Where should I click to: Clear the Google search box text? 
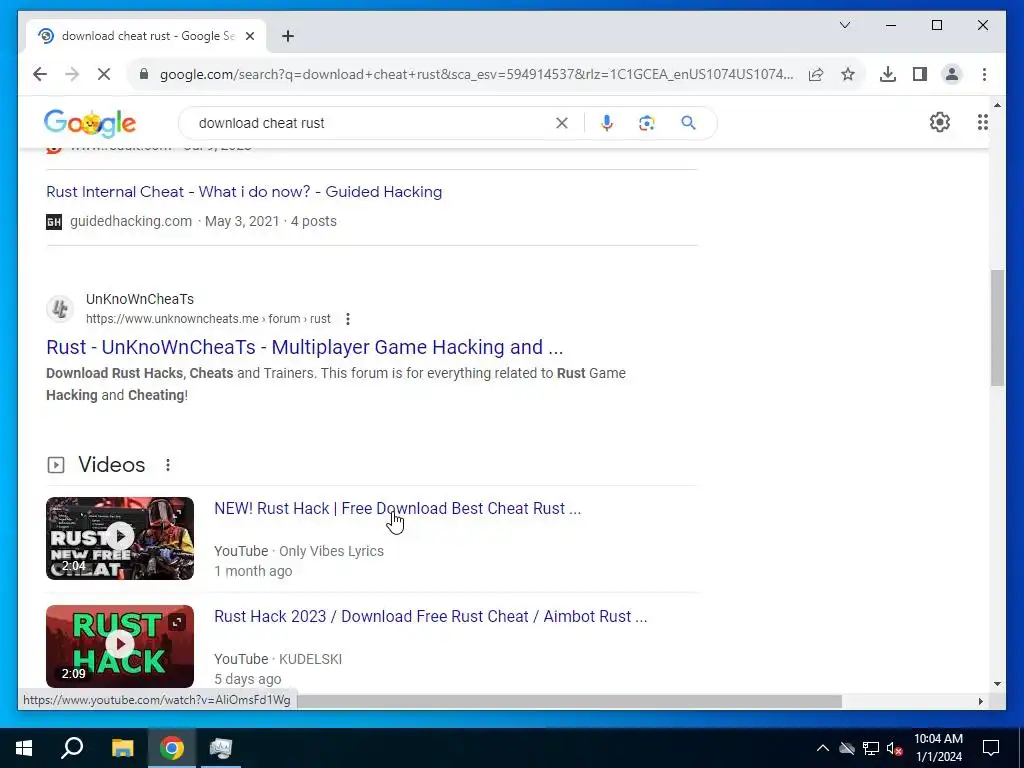(x=562, y=123)
